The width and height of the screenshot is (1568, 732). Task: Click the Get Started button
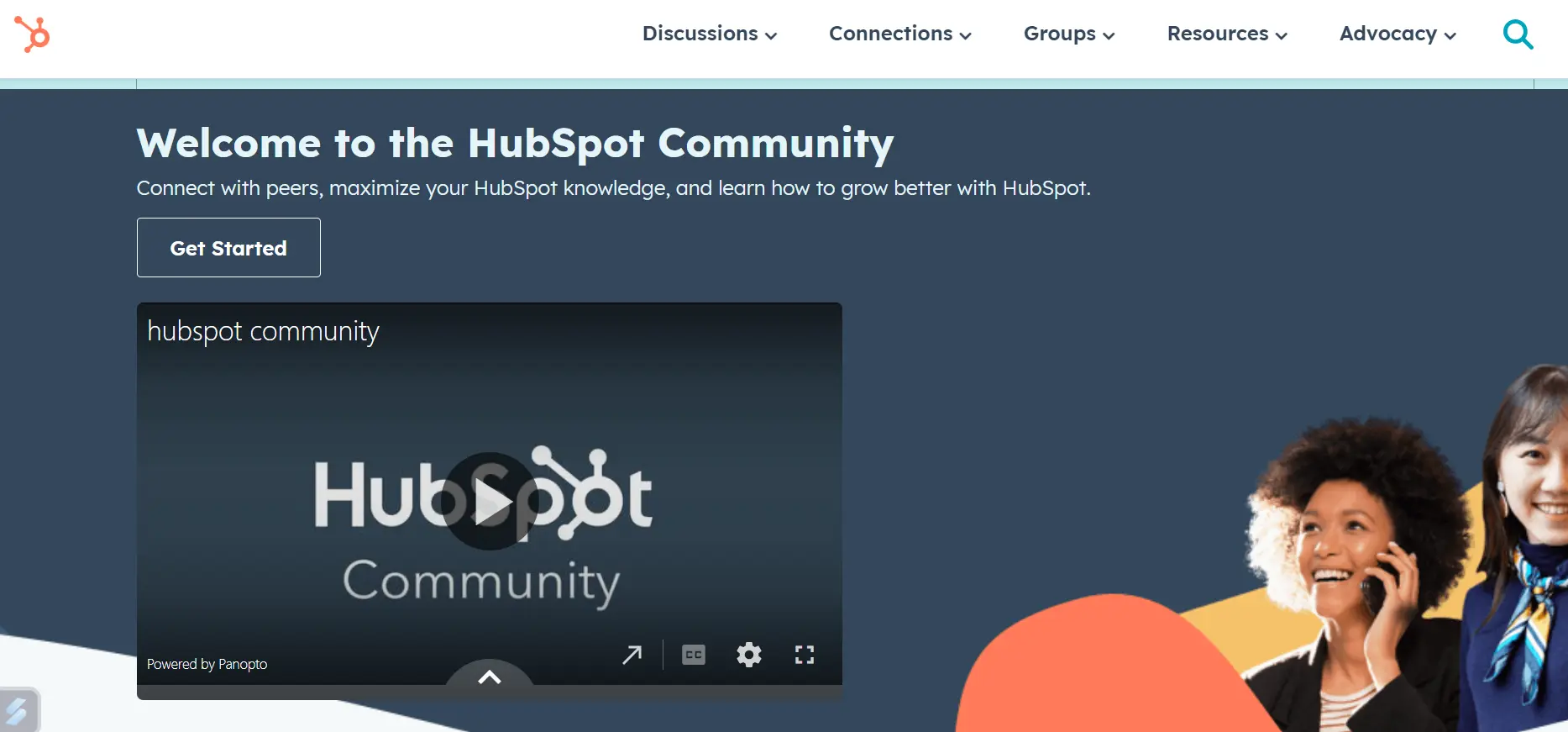228,247
